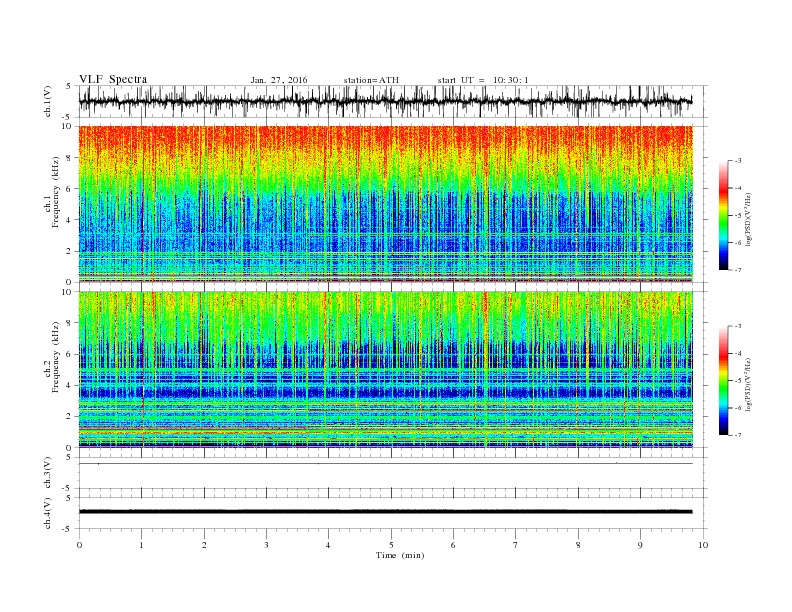This screenshot has width=792, height=612.
Task: Click the ch.1 spectrogram color scale bar
Action: point(723,215)
